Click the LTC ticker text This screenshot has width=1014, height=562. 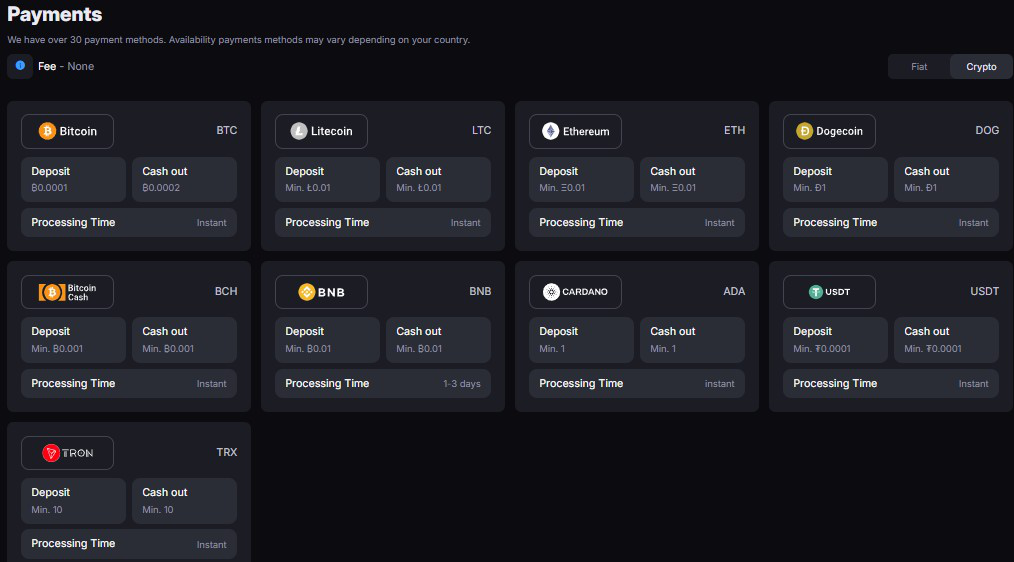tap(481, 131)
